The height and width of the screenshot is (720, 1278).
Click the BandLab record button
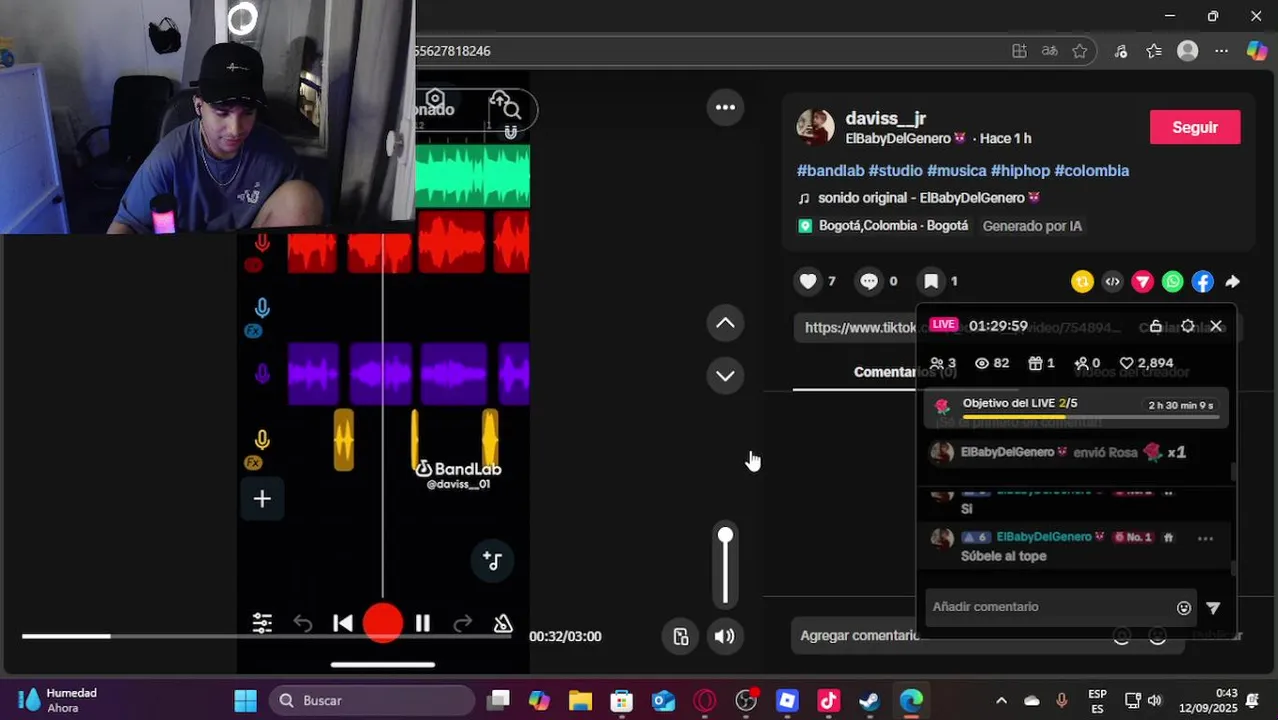pyautogui.click(x=383, y=623)
